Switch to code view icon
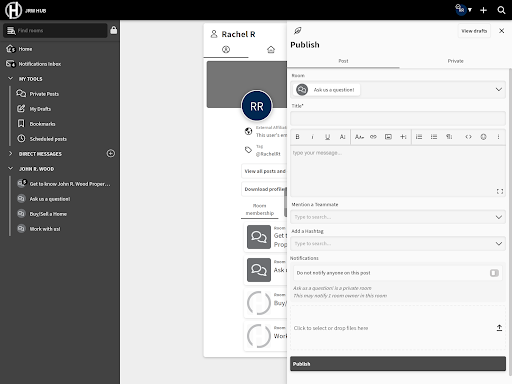 click(468, 137)
